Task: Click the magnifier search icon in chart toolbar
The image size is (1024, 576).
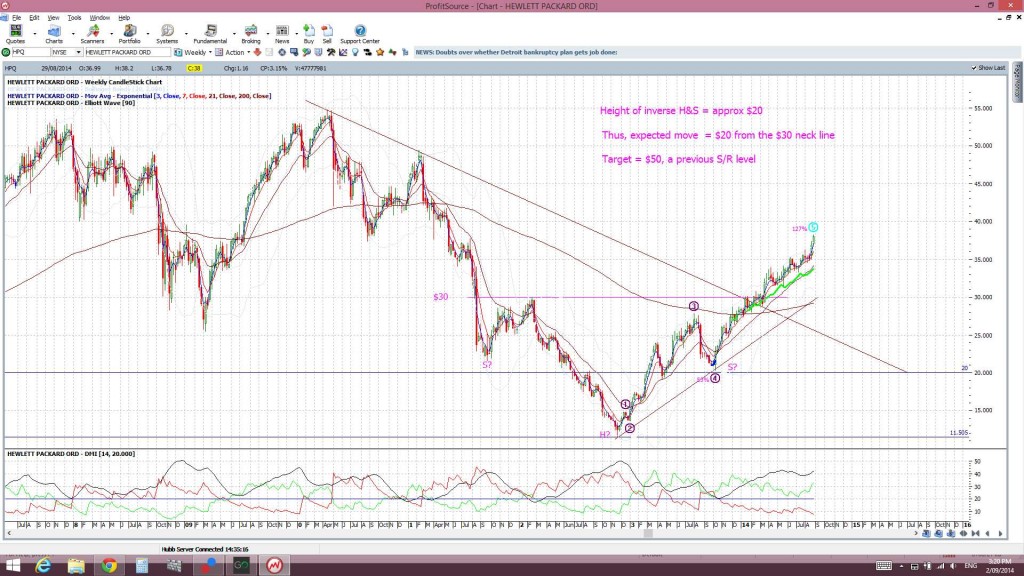Action: click(x=306, y=52)
